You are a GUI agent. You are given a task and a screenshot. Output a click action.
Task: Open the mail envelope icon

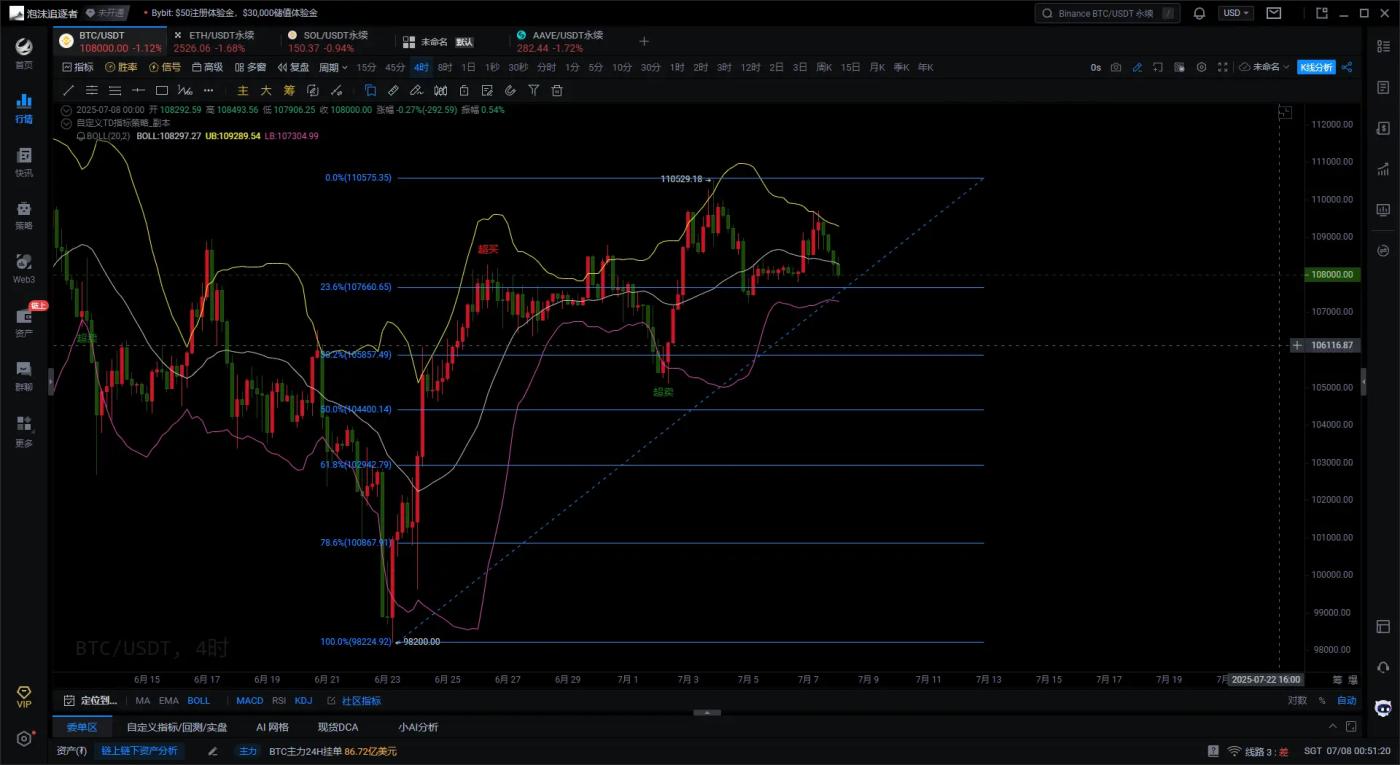tap(1273, 13)
